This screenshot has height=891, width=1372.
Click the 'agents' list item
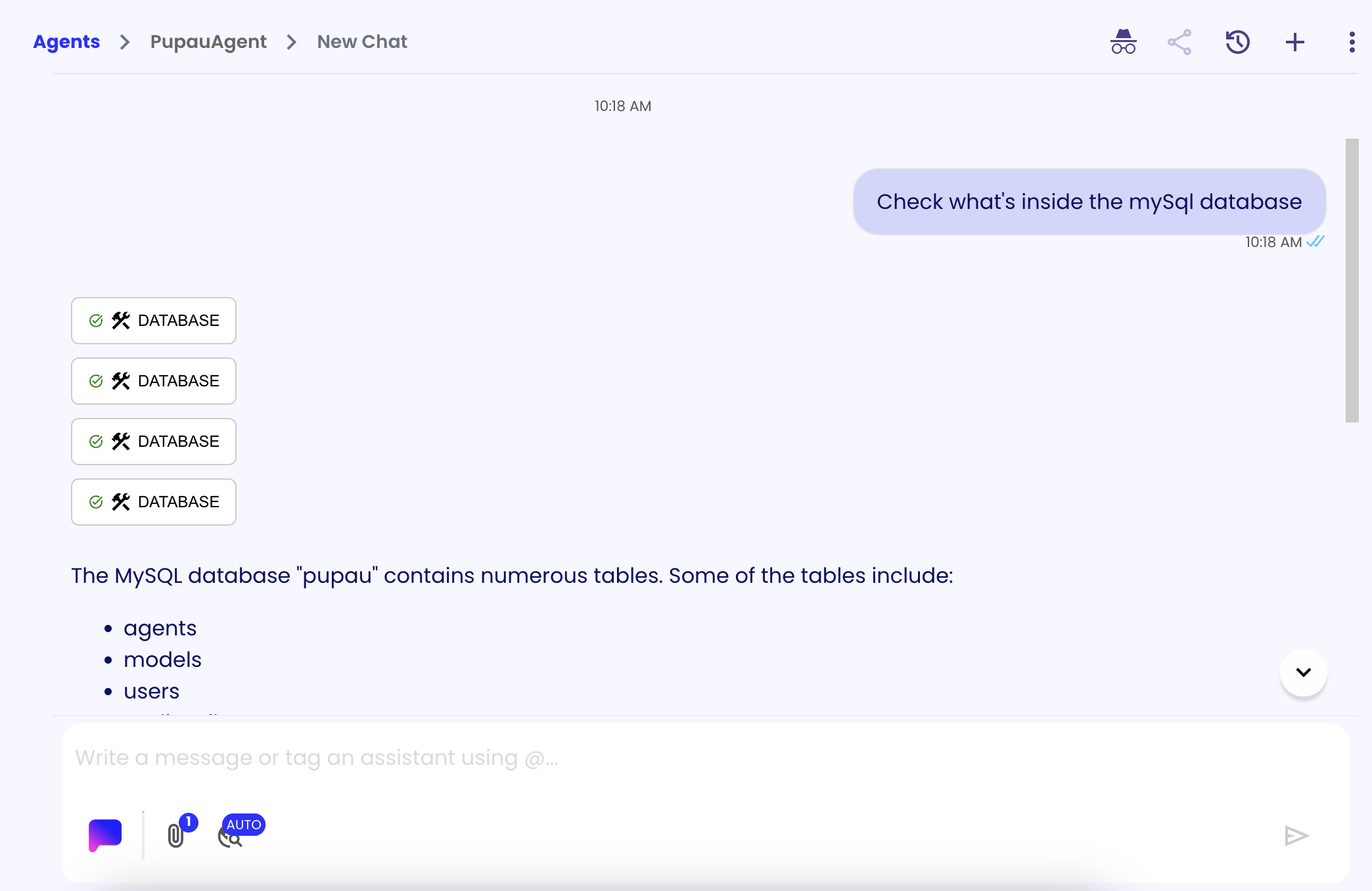click(x=160, y=628)
